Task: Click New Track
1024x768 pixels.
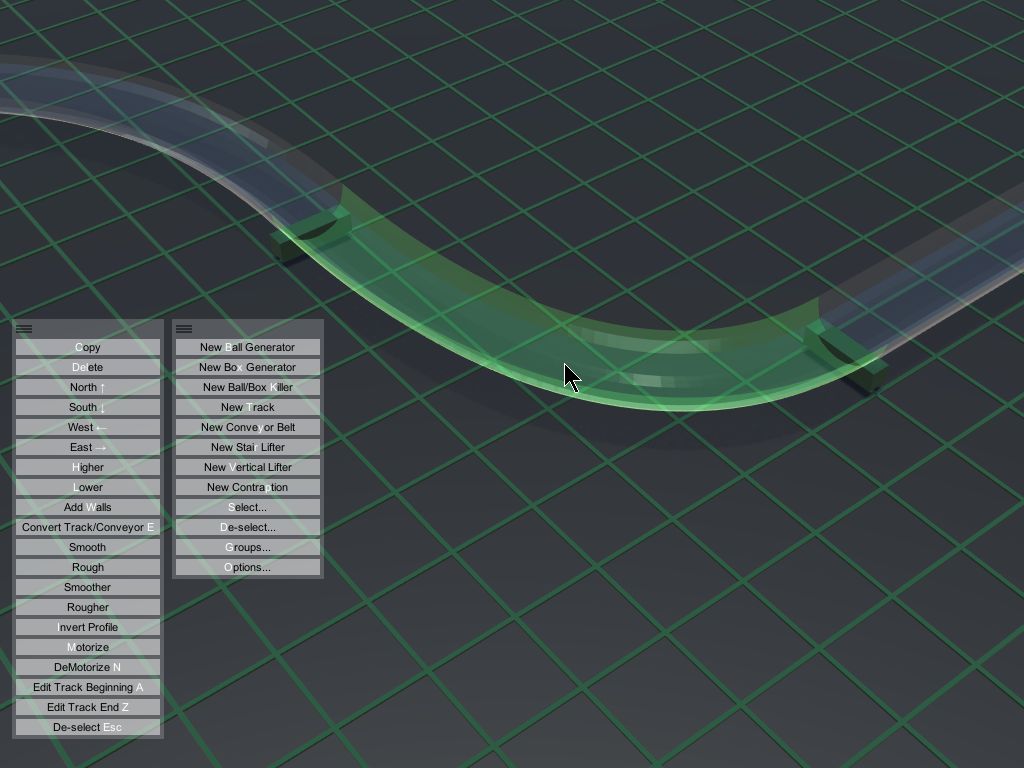Action: click(x=248, y=408)
